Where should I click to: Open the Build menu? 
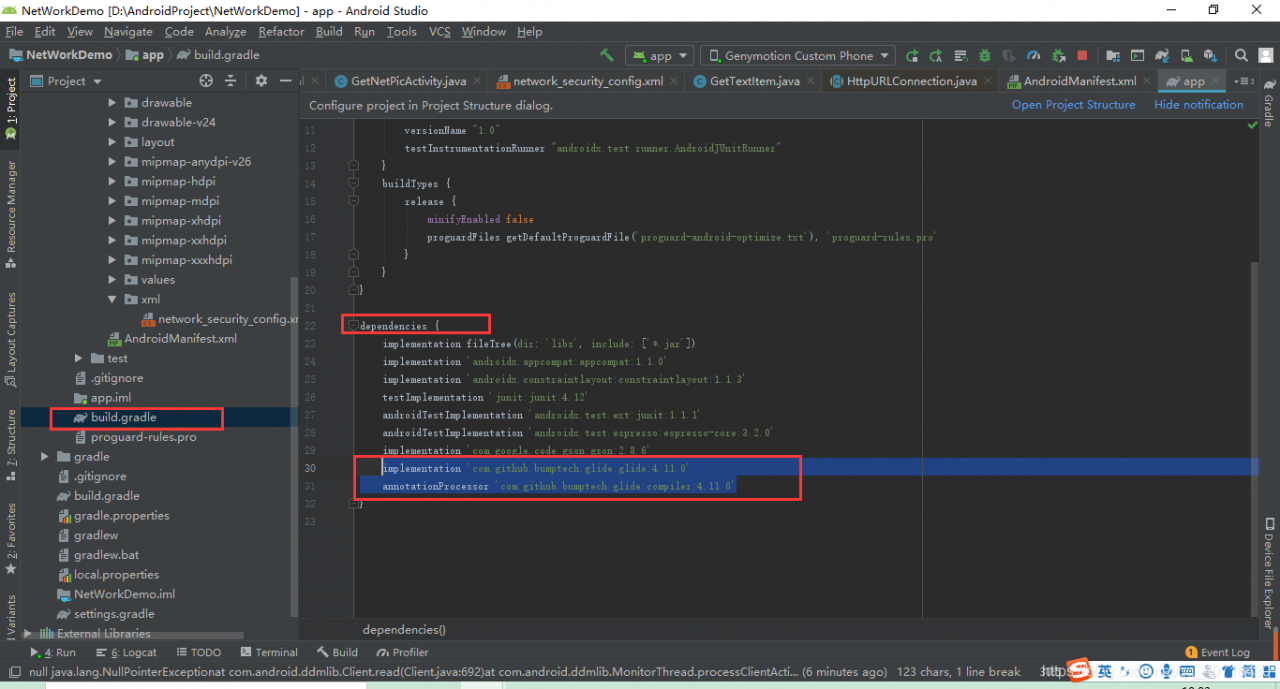coord(329,32)
